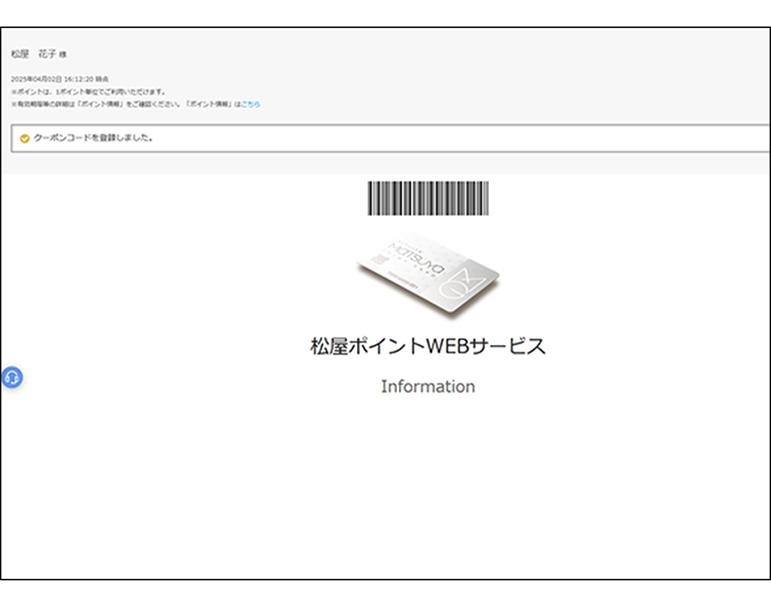Click the barcode image
This screenshot has width=771, height=600.
click(428, 198)
